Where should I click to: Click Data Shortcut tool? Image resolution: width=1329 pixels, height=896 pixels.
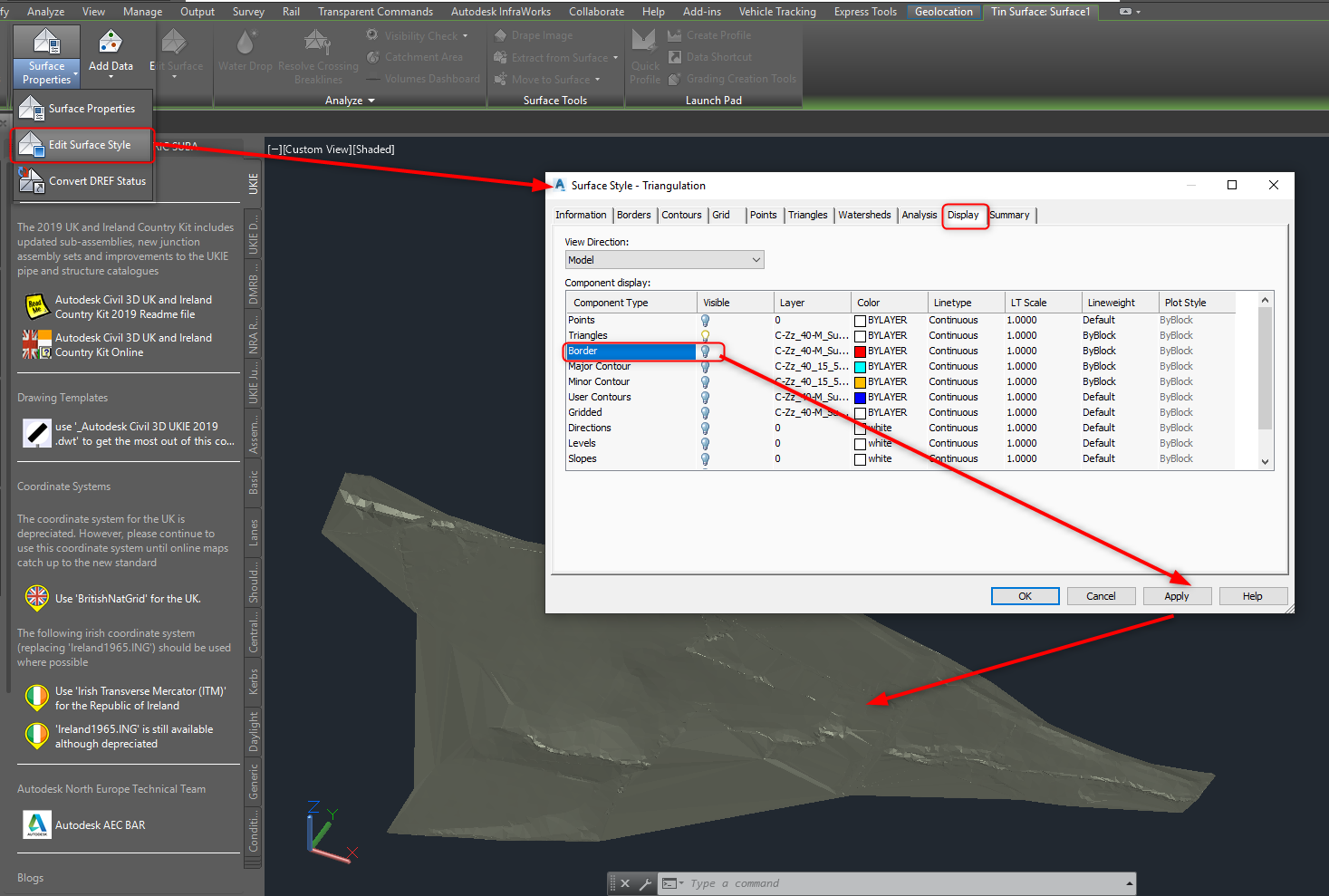click(710, 57)
